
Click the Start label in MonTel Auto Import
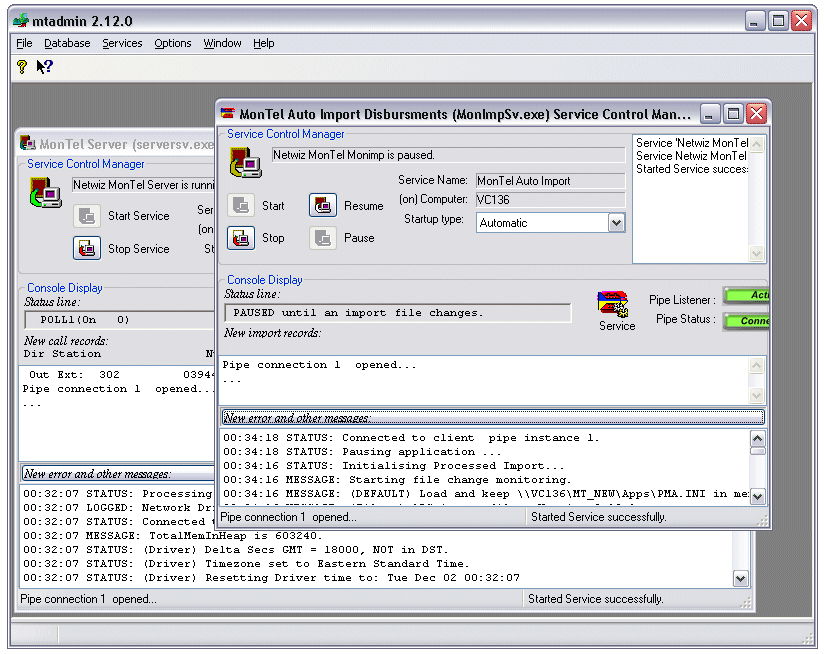[273, 206]
